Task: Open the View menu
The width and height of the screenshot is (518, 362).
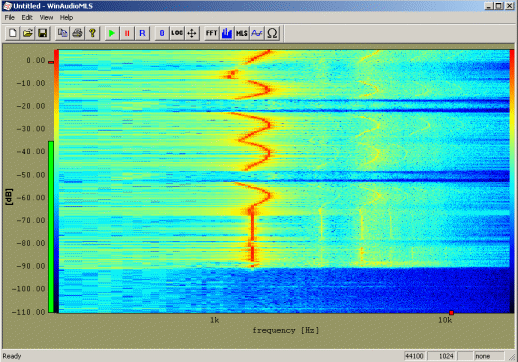Action: pos(46,17)
